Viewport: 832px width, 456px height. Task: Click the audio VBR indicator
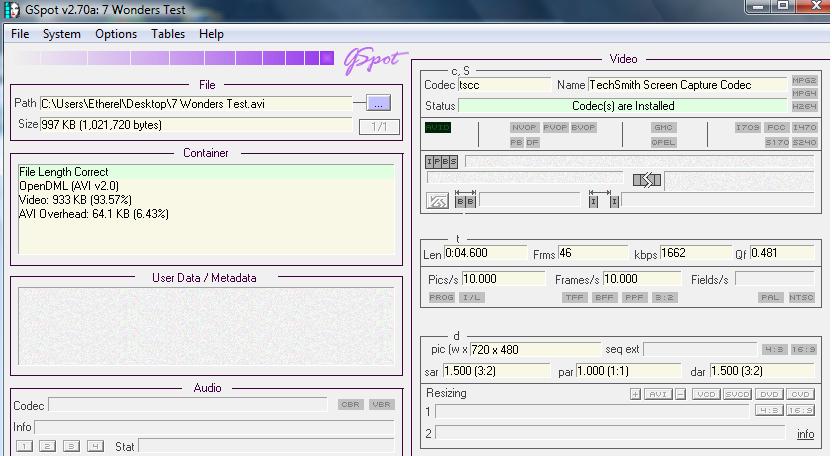pyautogui.click(x=381, y=405)
